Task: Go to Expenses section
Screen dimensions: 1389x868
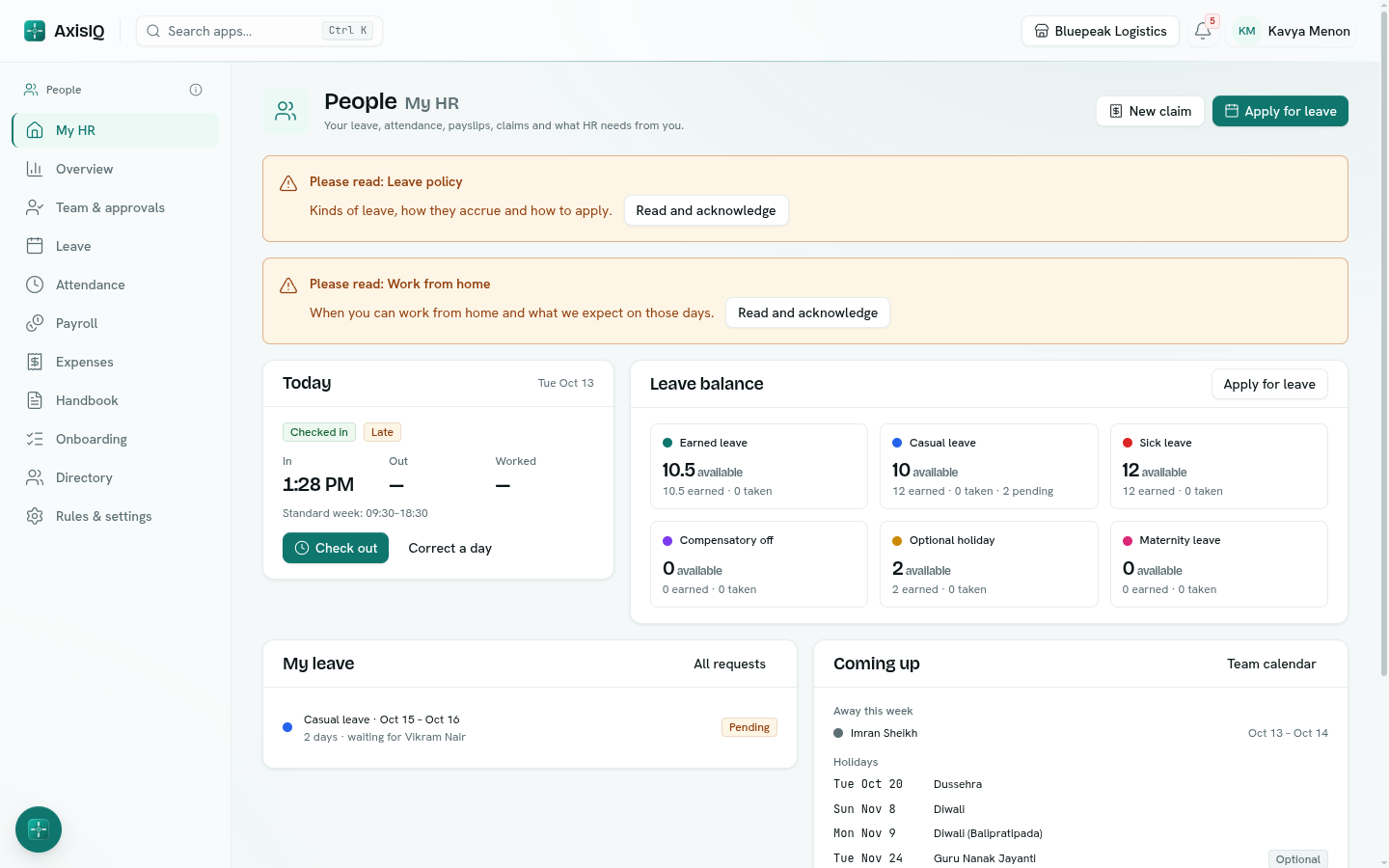Action: [x=116, y=362]
